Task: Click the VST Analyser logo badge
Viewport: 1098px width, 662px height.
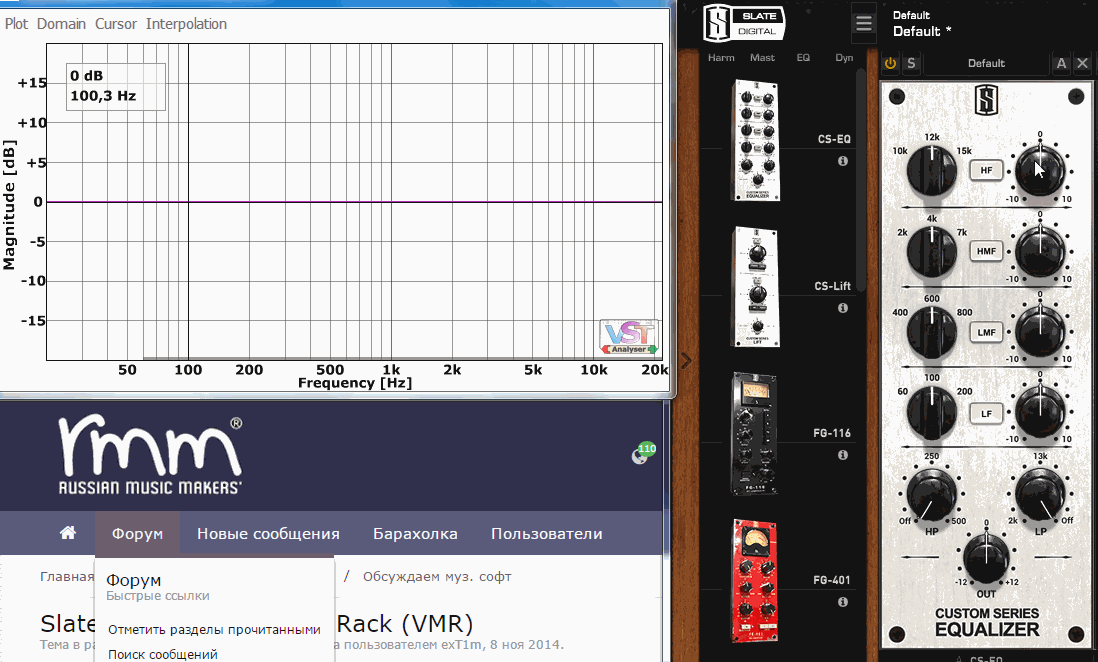Action: click(629, 337)
